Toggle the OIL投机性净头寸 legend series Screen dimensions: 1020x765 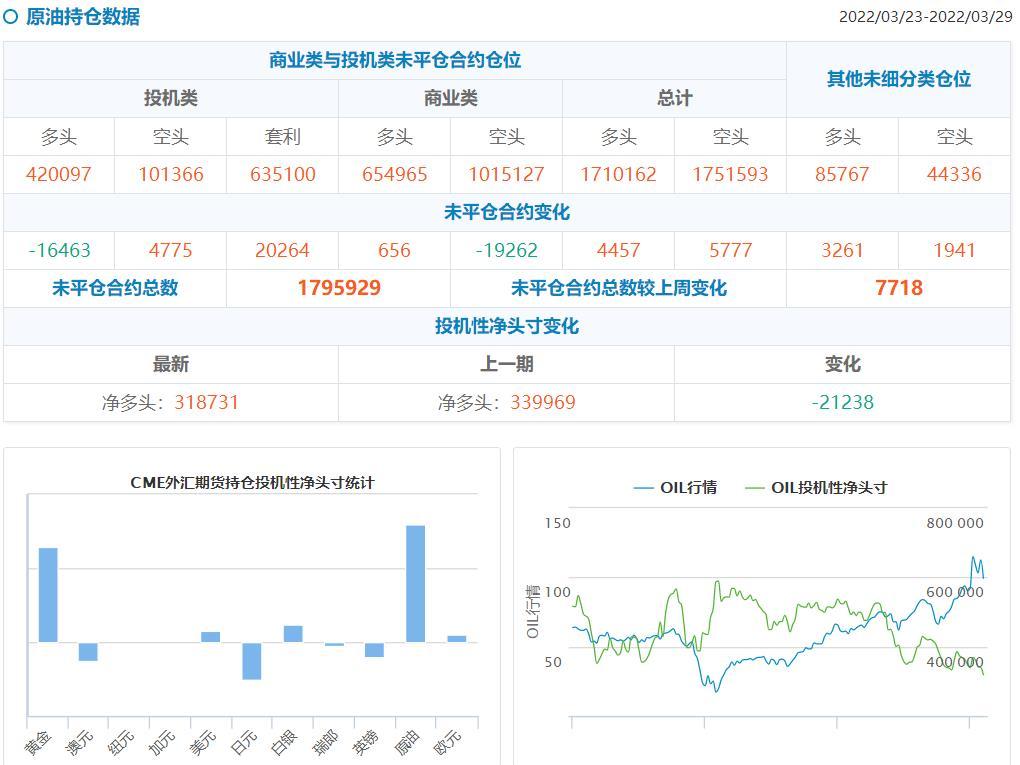point(816,488)
